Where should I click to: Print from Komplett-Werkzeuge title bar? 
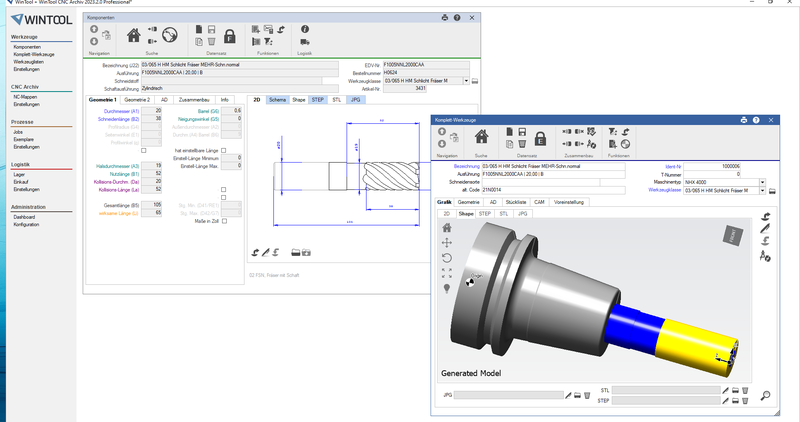(x=743, y=120)
